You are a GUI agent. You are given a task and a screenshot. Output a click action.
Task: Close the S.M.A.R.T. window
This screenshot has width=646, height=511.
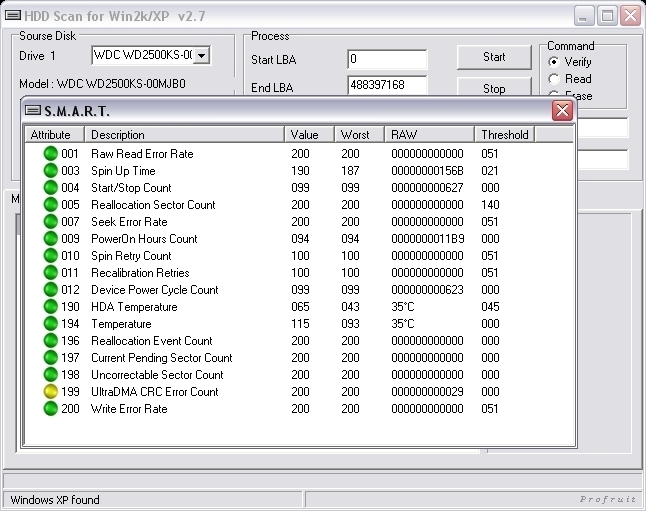tap(562, 110)
